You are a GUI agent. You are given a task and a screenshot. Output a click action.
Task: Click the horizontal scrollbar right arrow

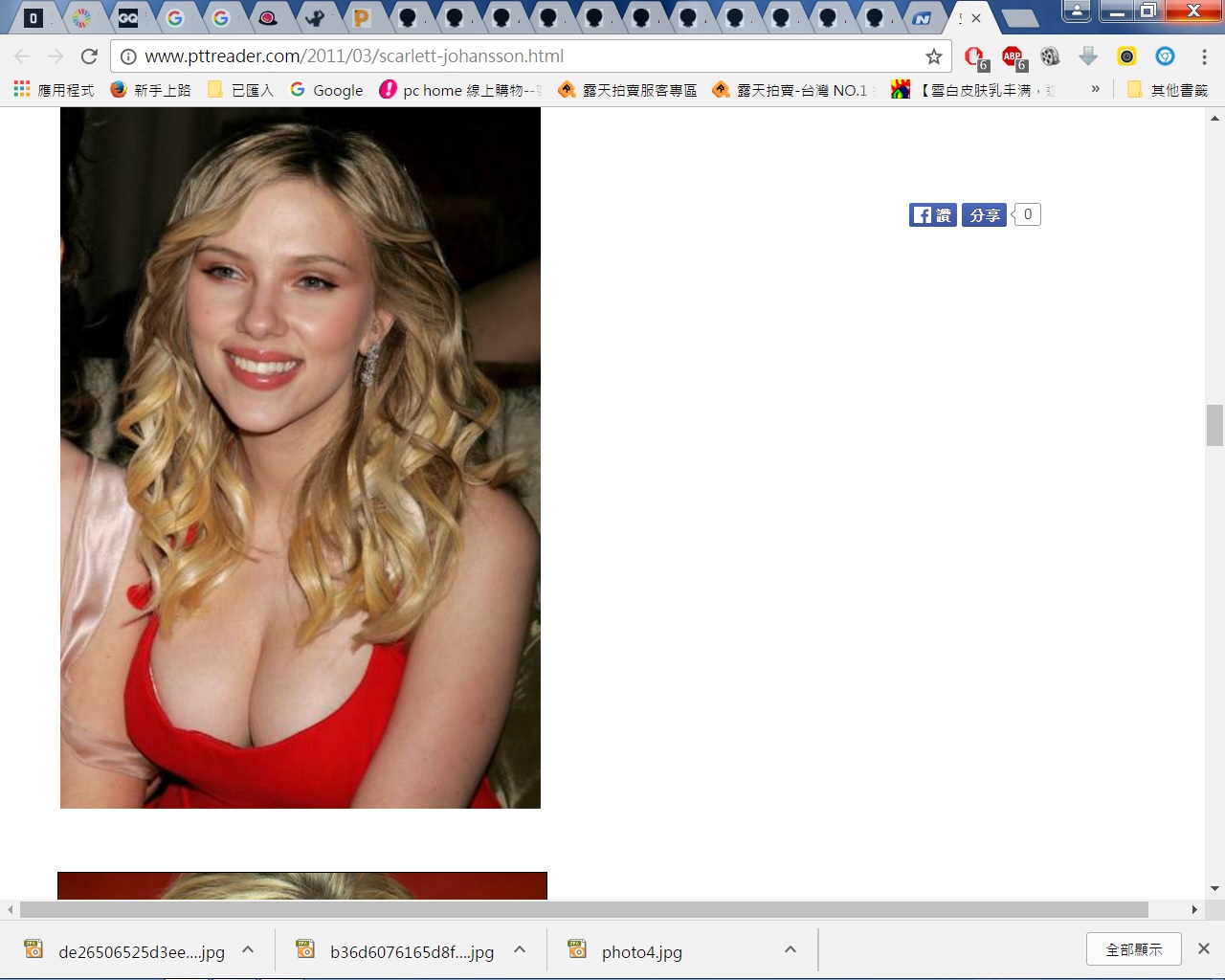(1194, 909)
